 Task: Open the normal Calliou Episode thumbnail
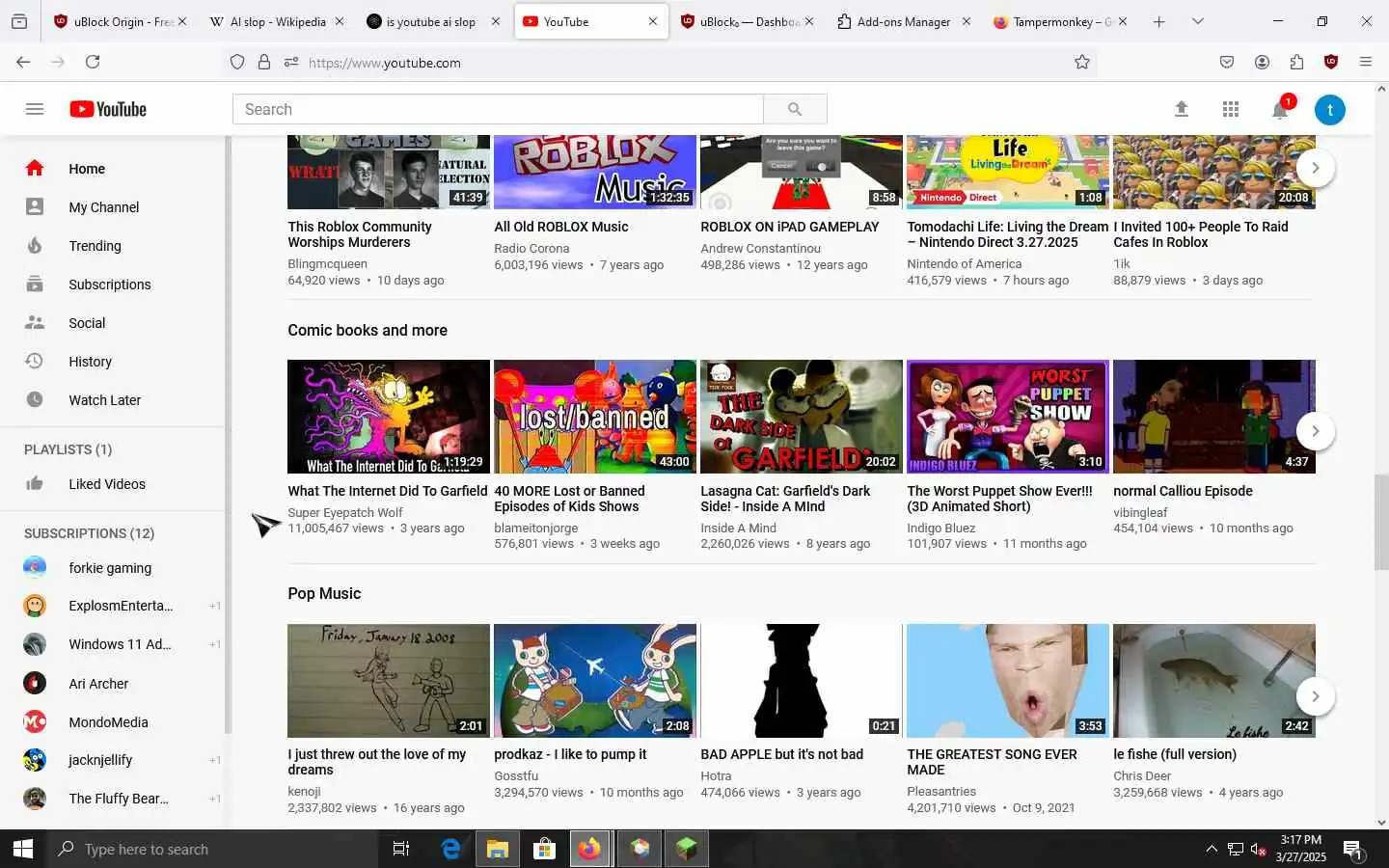1214,417
